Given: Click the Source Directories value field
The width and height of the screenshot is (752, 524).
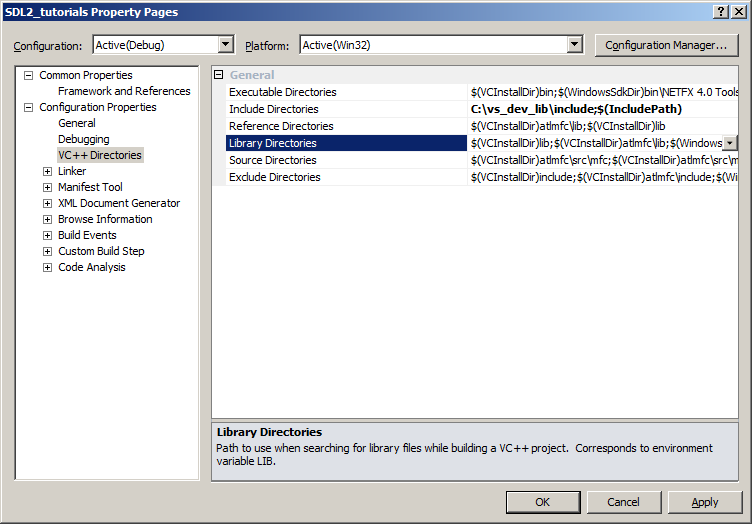Looking at the screenshot, I should 603,160.
